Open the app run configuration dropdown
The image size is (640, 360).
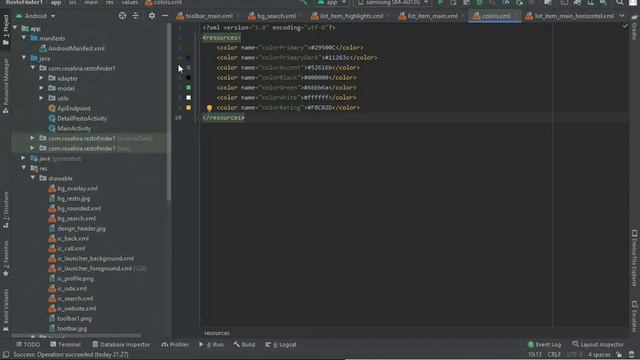point(332,2)
